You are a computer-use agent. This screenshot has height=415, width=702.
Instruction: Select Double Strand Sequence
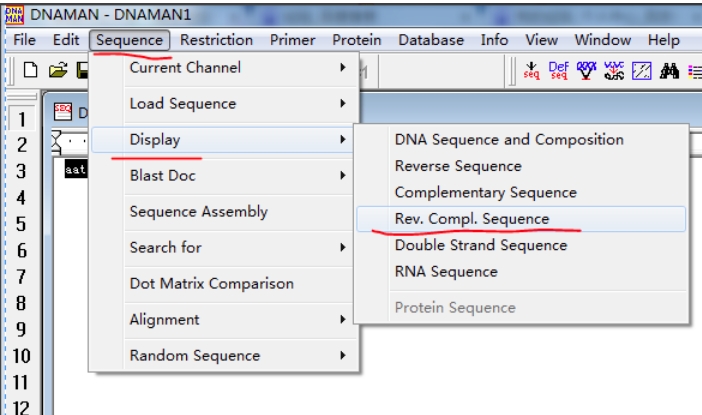pos(521,245)
